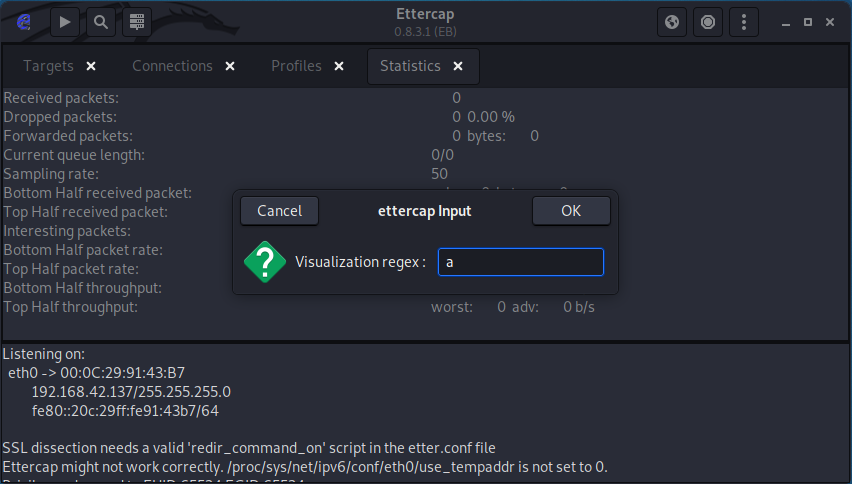This screenshot has height=484, width=852.
Task: Open the hosts search magnifier icon
Action: [101, 22]
